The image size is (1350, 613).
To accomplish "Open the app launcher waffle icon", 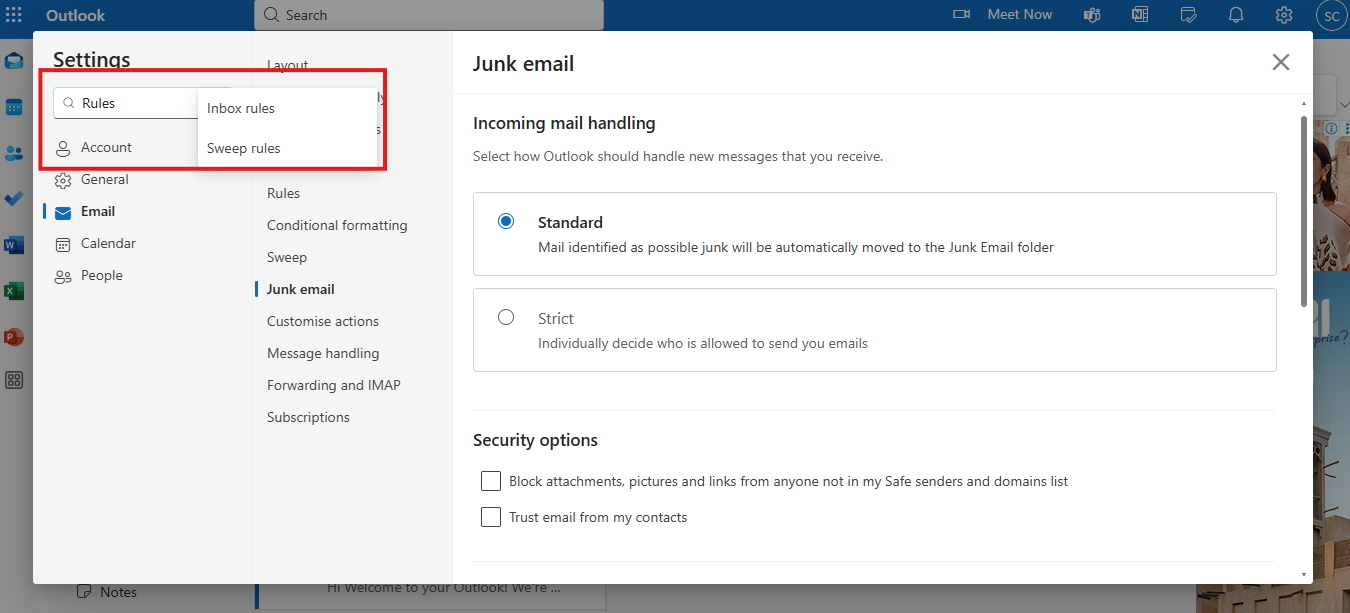I will [x=14, y=15].
